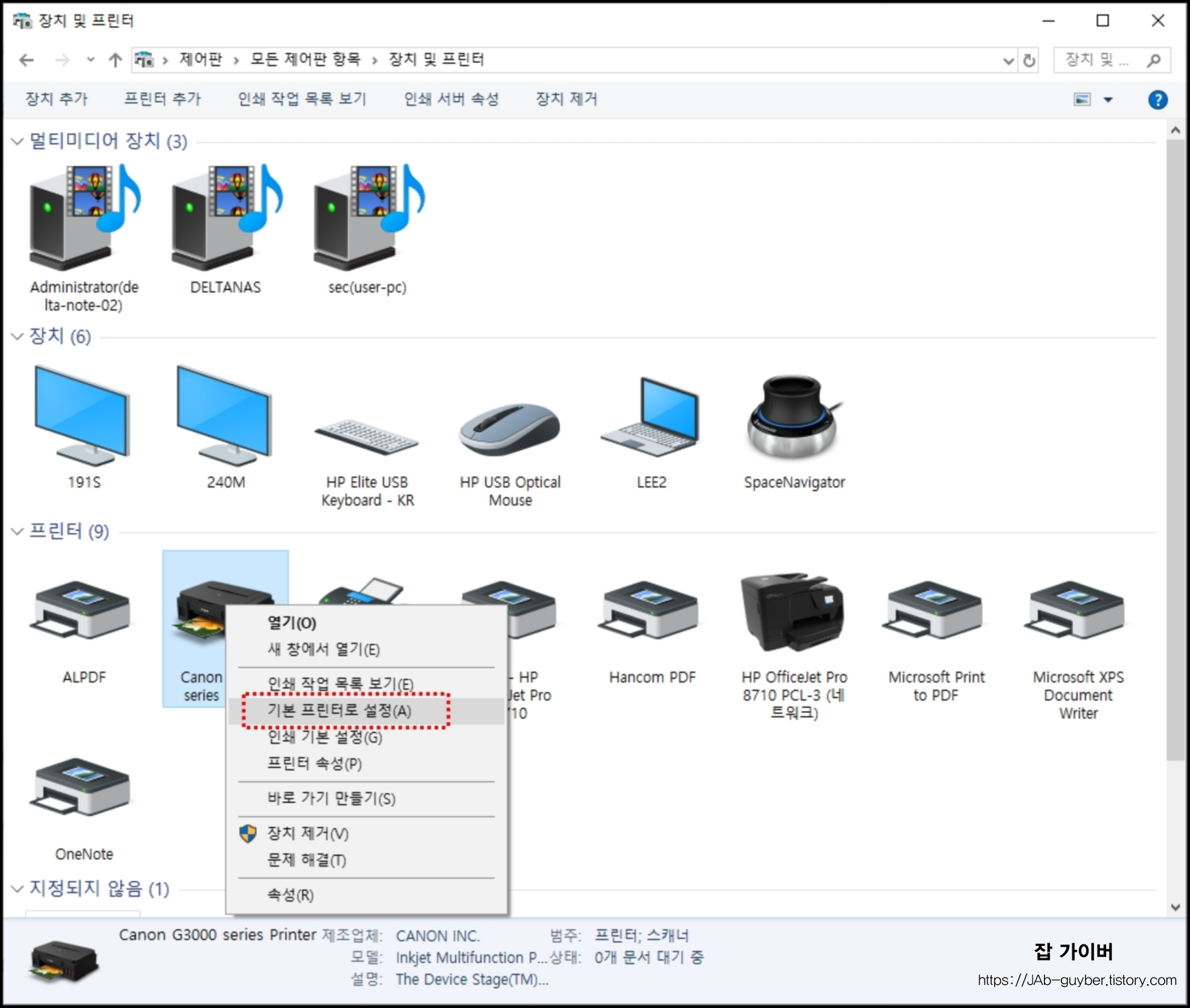The image size is (1190, 1008).
Task: Select the Hancom PDF printer icon
Action: 649,610
